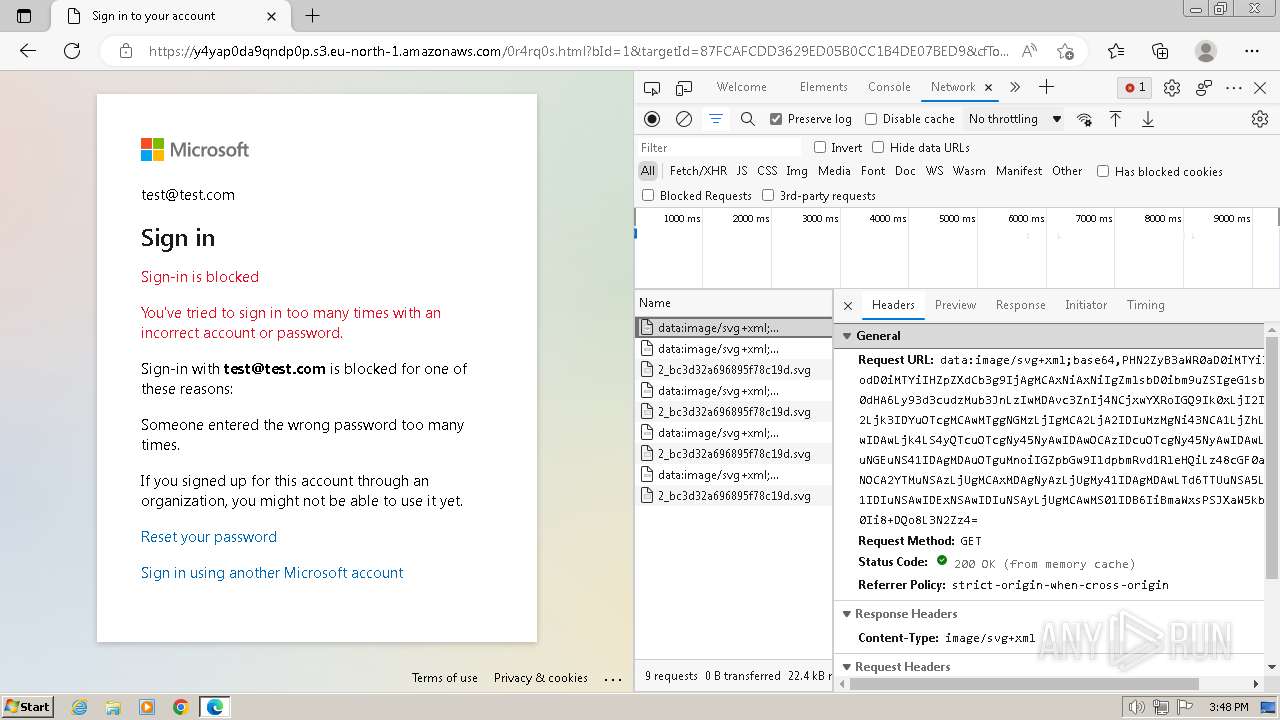Open the Timing tab of the request
Image resolution: width=1280 pixels, height=720 pixels.
coord(1145,305)
